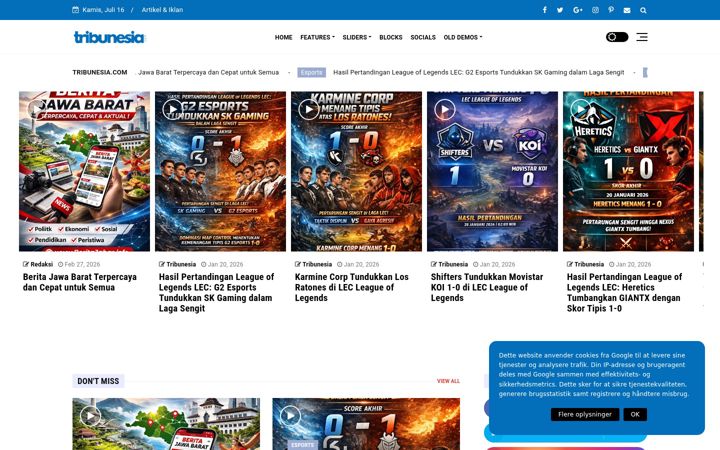Screen dimensions: 720x450
Task: Open the SOCIALS menu item
Action: (x=423, y=37)
